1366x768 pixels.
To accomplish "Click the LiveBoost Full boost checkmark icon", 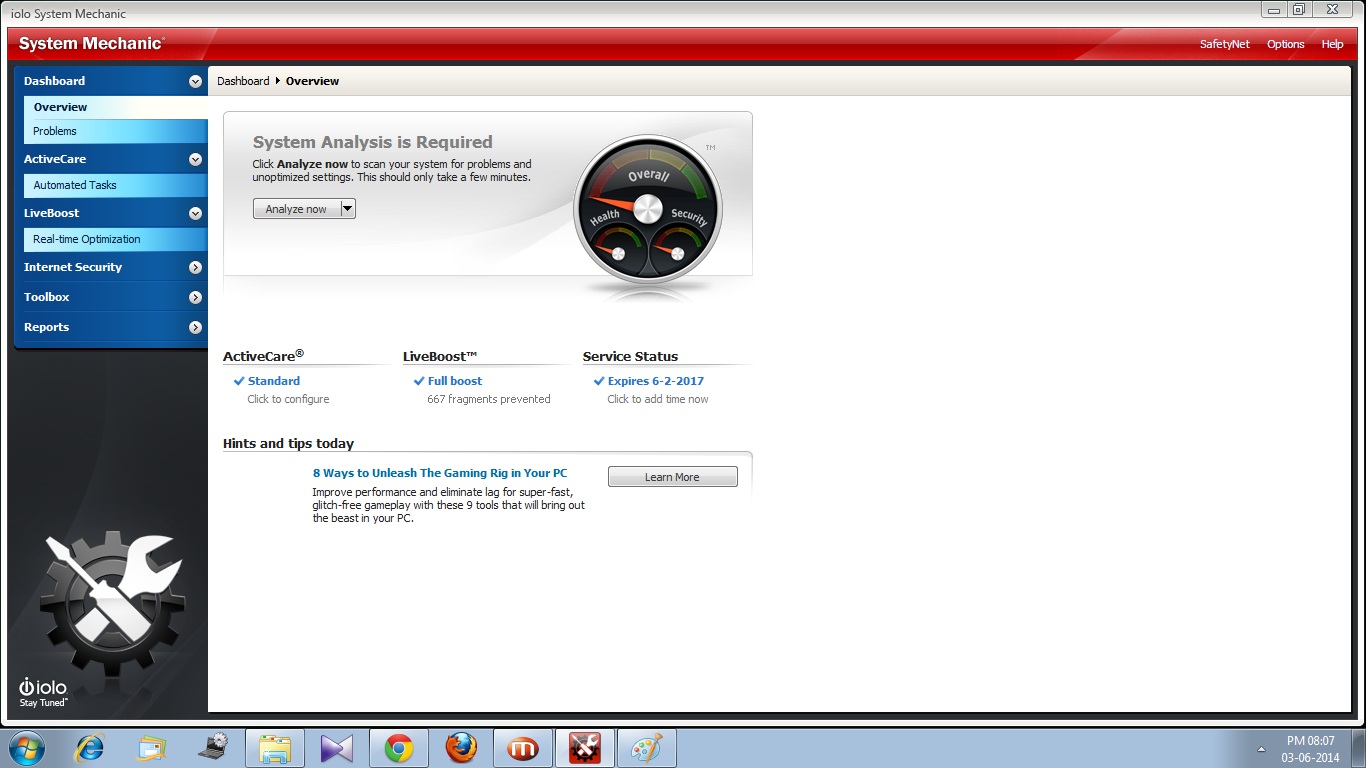I will tap(419, 381).
